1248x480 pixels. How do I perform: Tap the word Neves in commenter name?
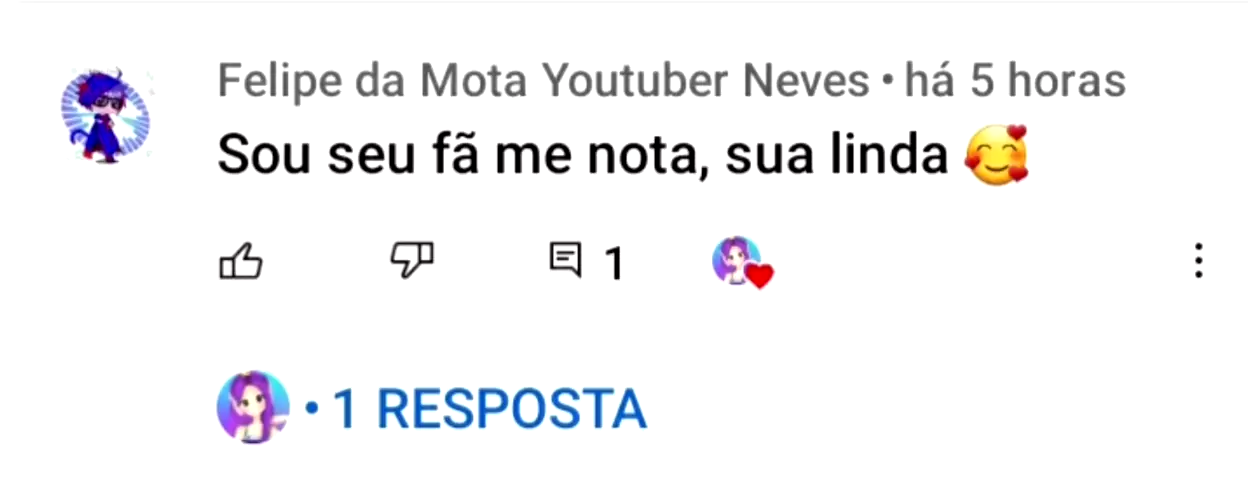(820, 81)
